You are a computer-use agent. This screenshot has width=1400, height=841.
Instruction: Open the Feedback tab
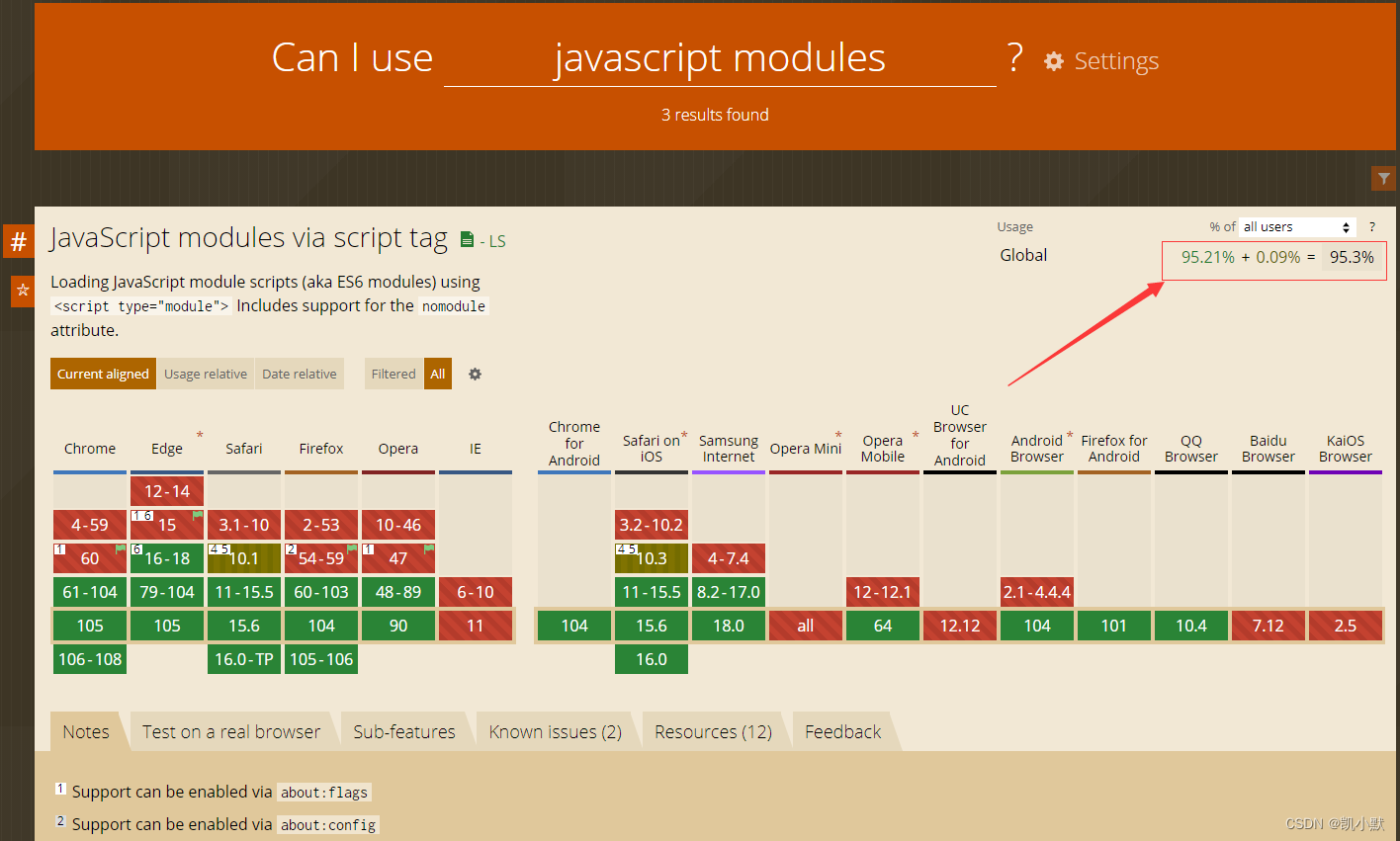[842, 732]
